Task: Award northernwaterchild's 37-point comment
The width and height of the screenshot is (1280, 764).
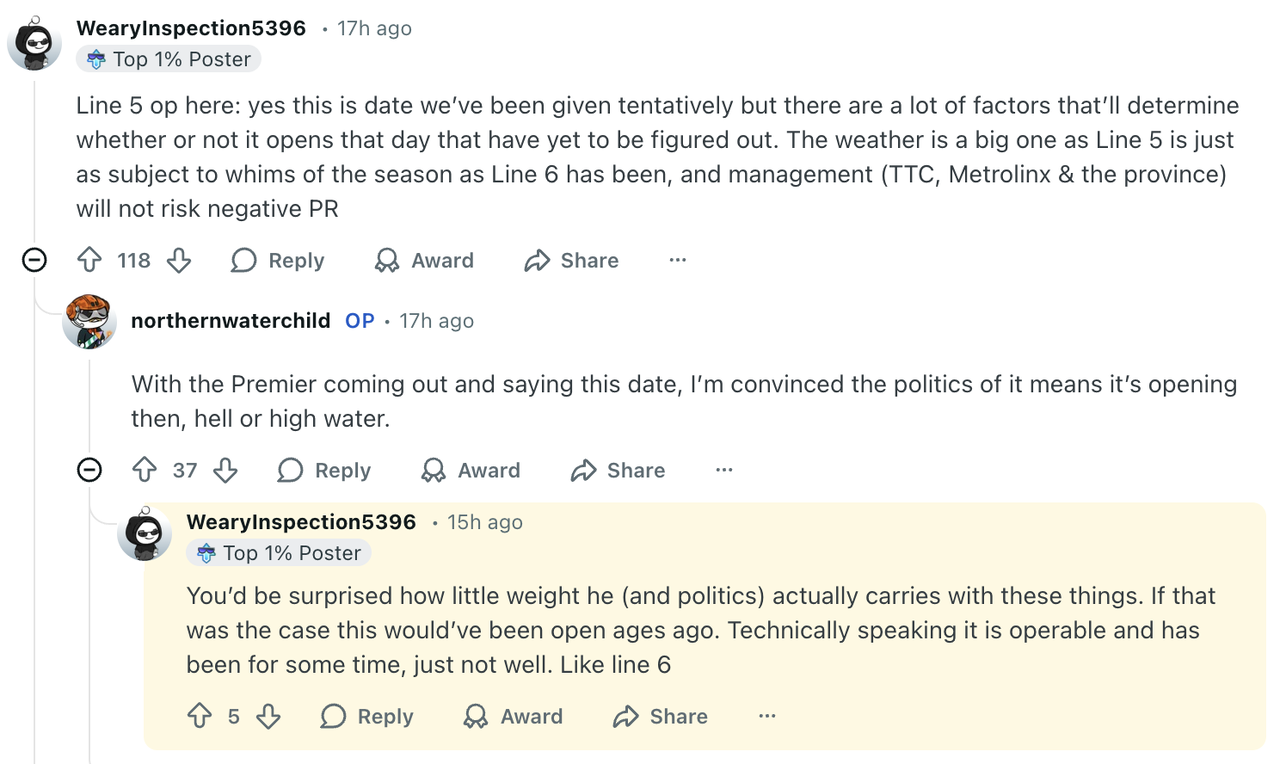Action: pyautogui.click(x=471, y=471)
